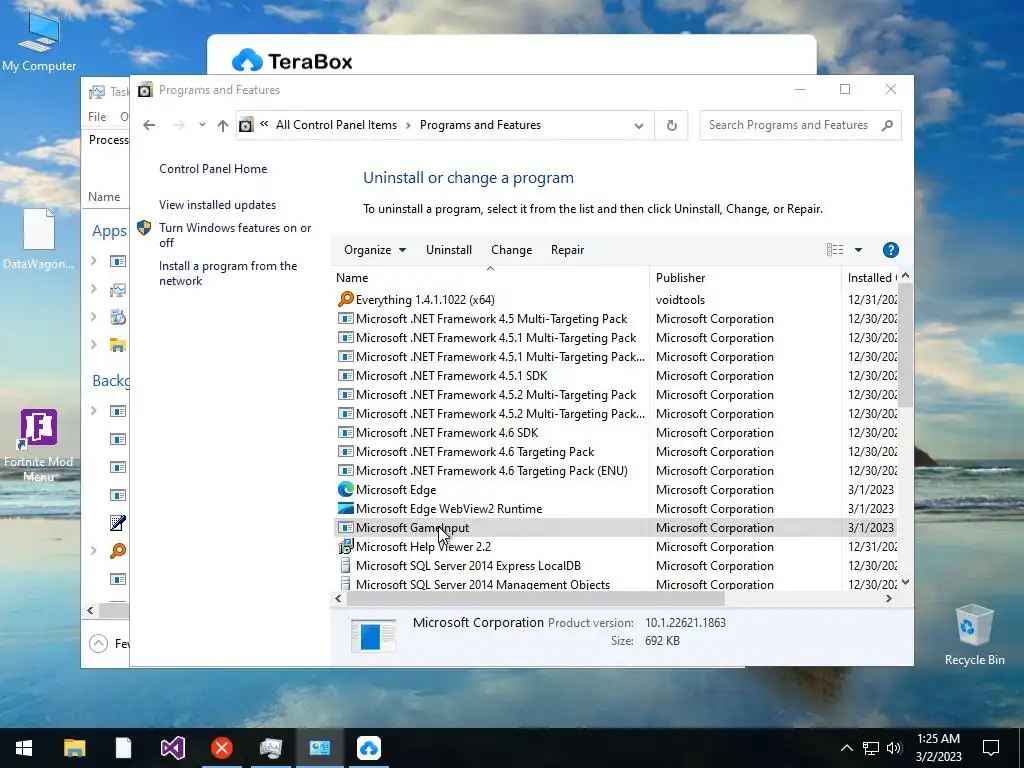
Task: Open the Recycle Bin
Action: 974,635
